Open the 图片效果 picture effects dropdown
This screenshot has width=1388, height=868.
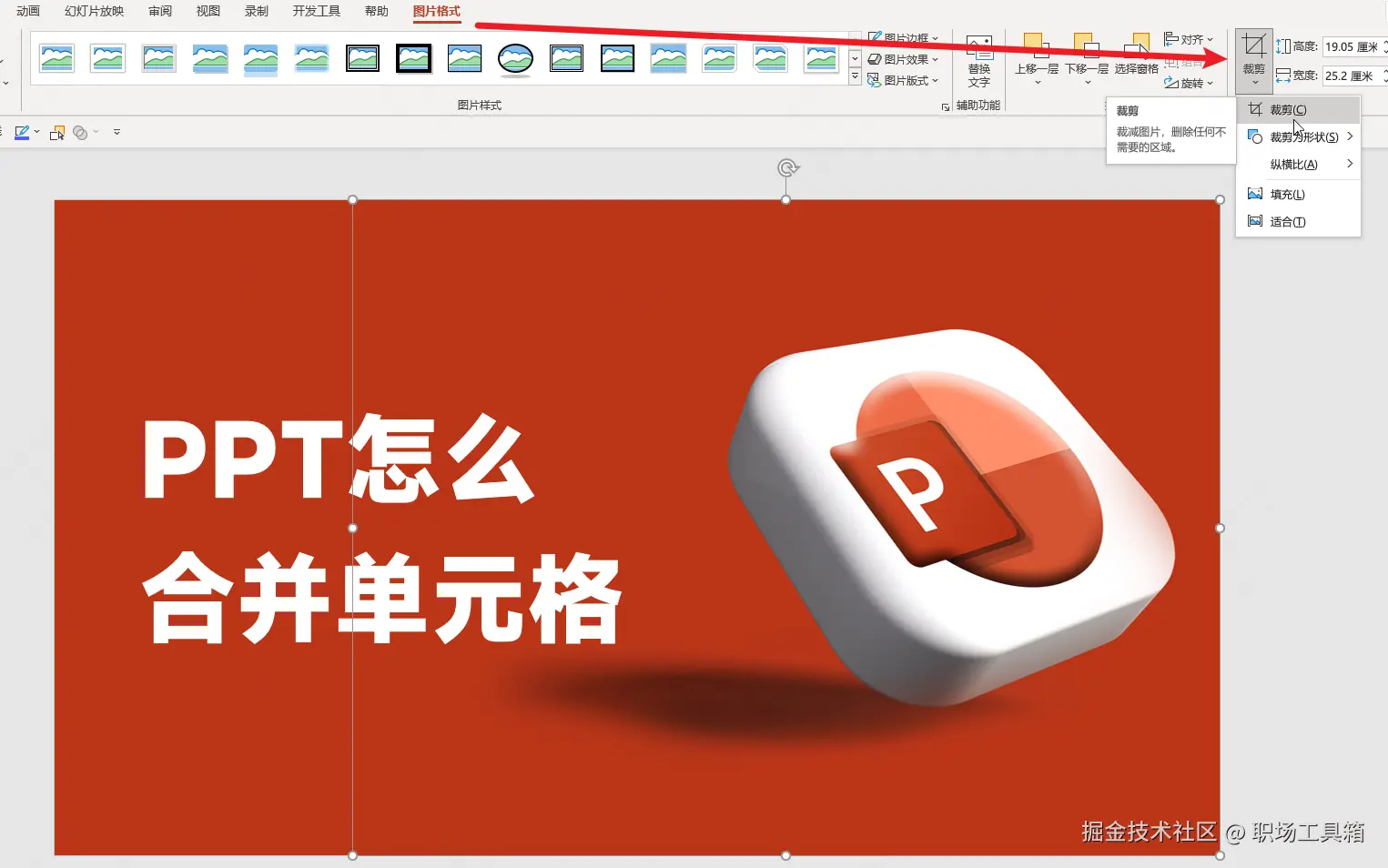point(903,59)
